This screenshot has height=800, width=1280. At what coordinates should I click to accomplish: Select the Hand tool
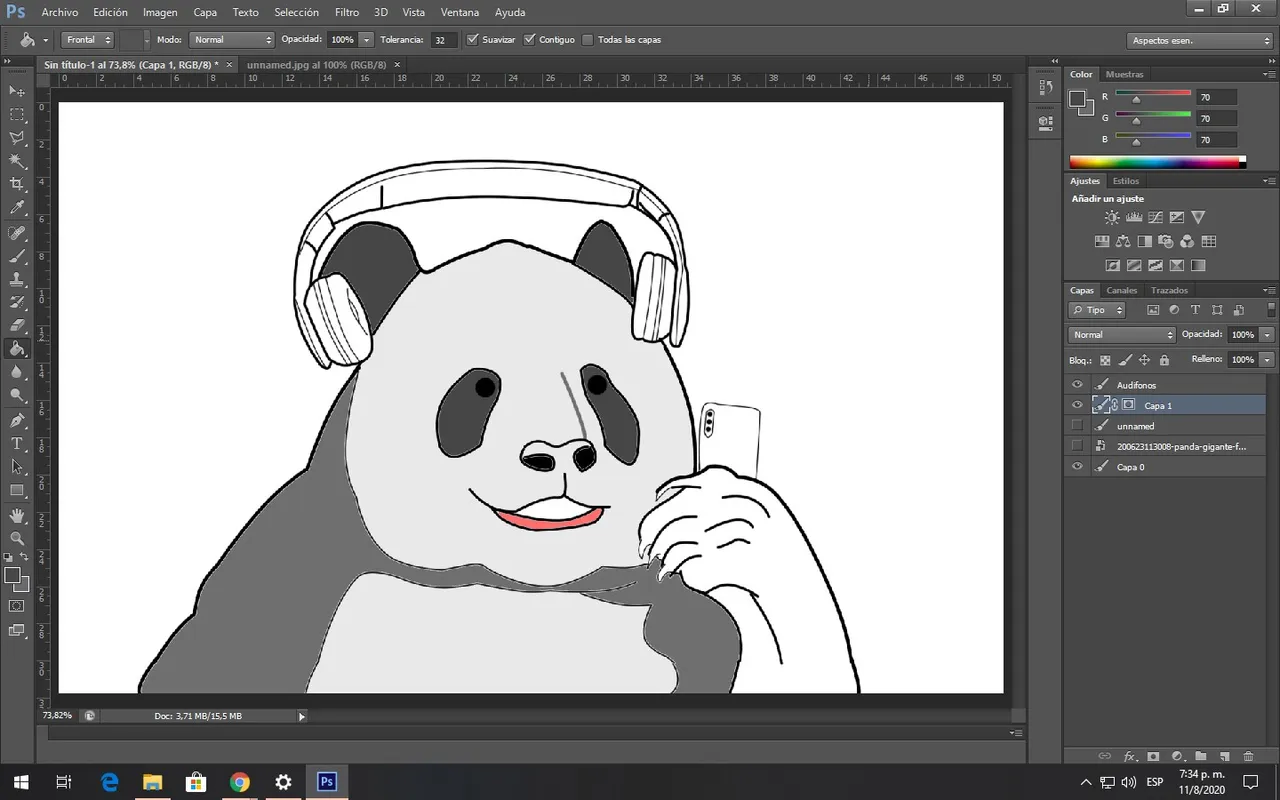(17, 515)
